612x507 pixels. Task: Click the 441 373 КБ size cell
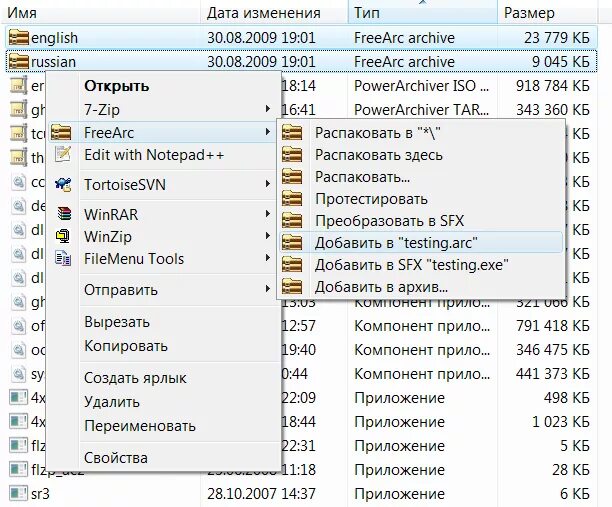pos(552,374)
